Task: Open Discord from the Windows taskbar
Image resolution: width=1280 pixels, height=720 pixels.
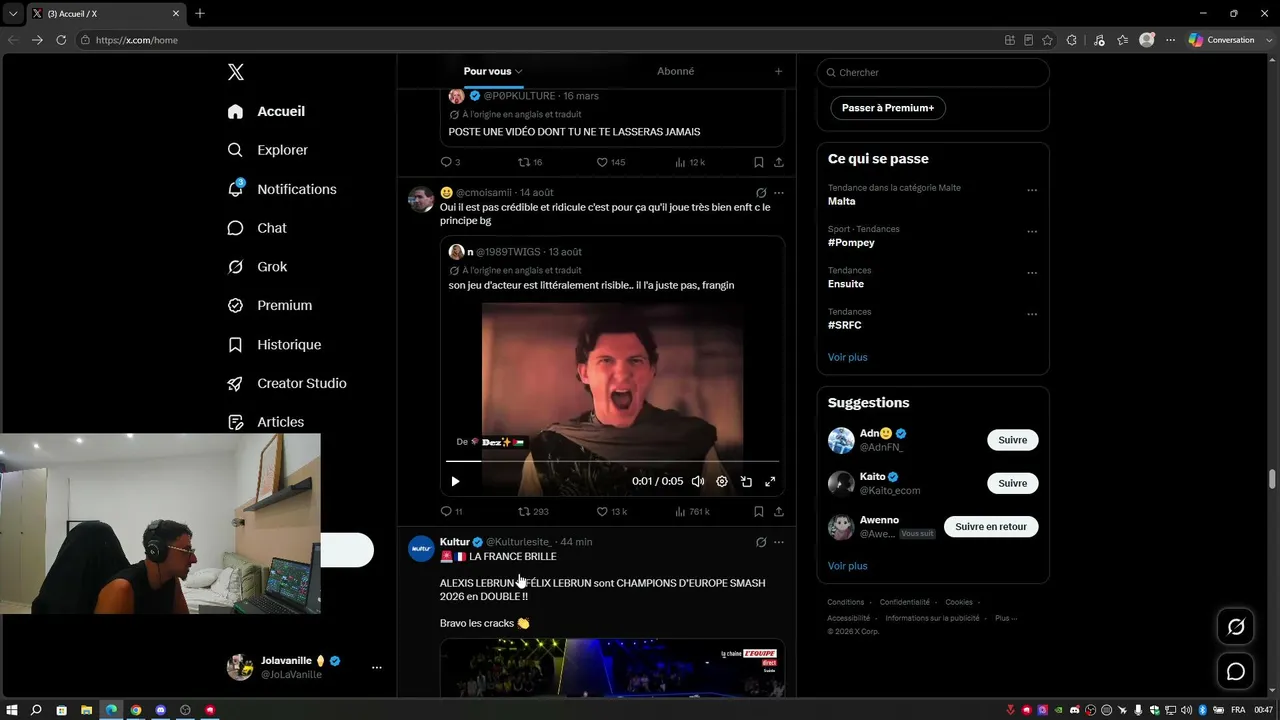Action: click(x=161, y=710)
